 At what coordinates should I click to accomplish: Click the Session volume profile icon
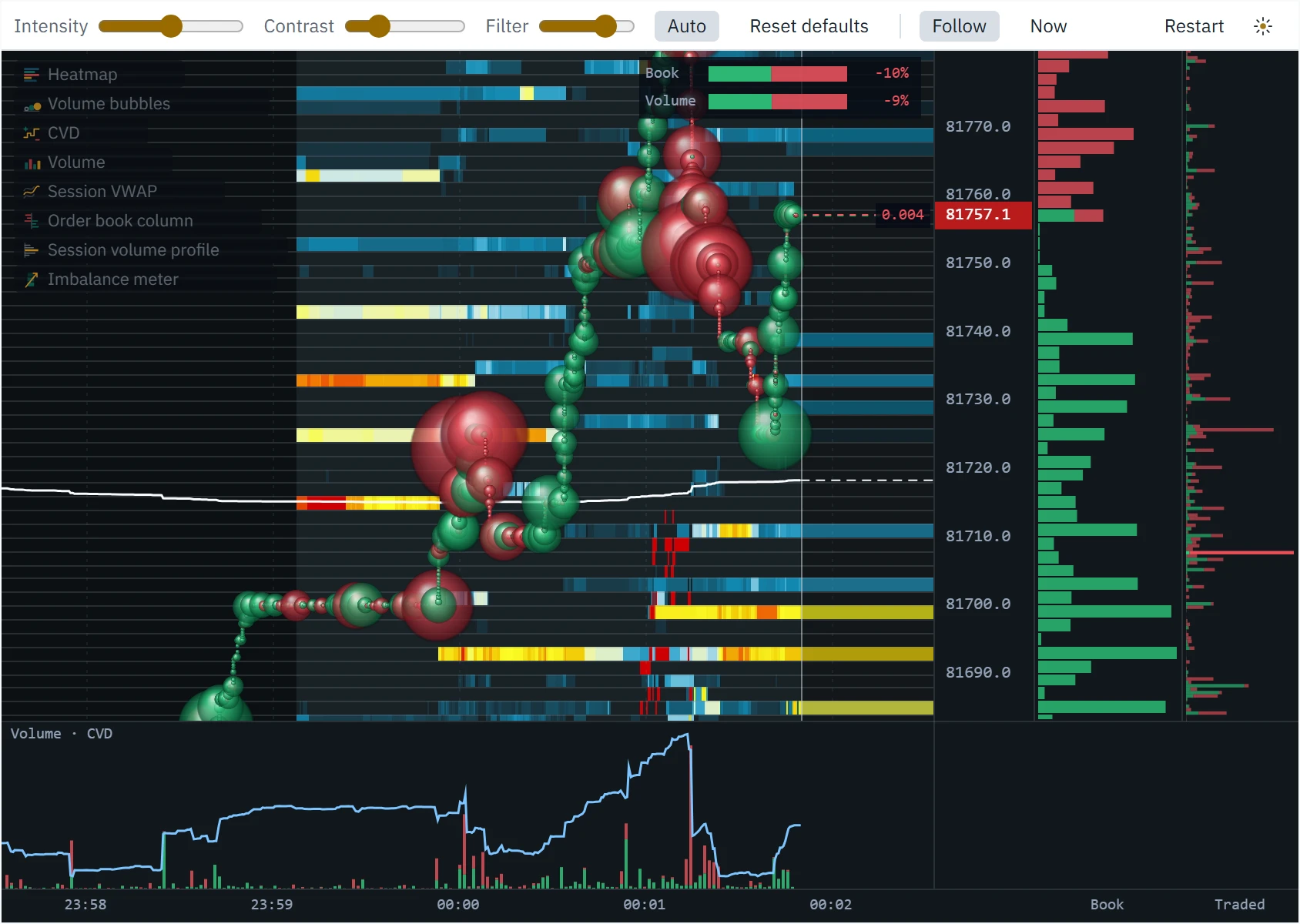[x=32, y=250]
